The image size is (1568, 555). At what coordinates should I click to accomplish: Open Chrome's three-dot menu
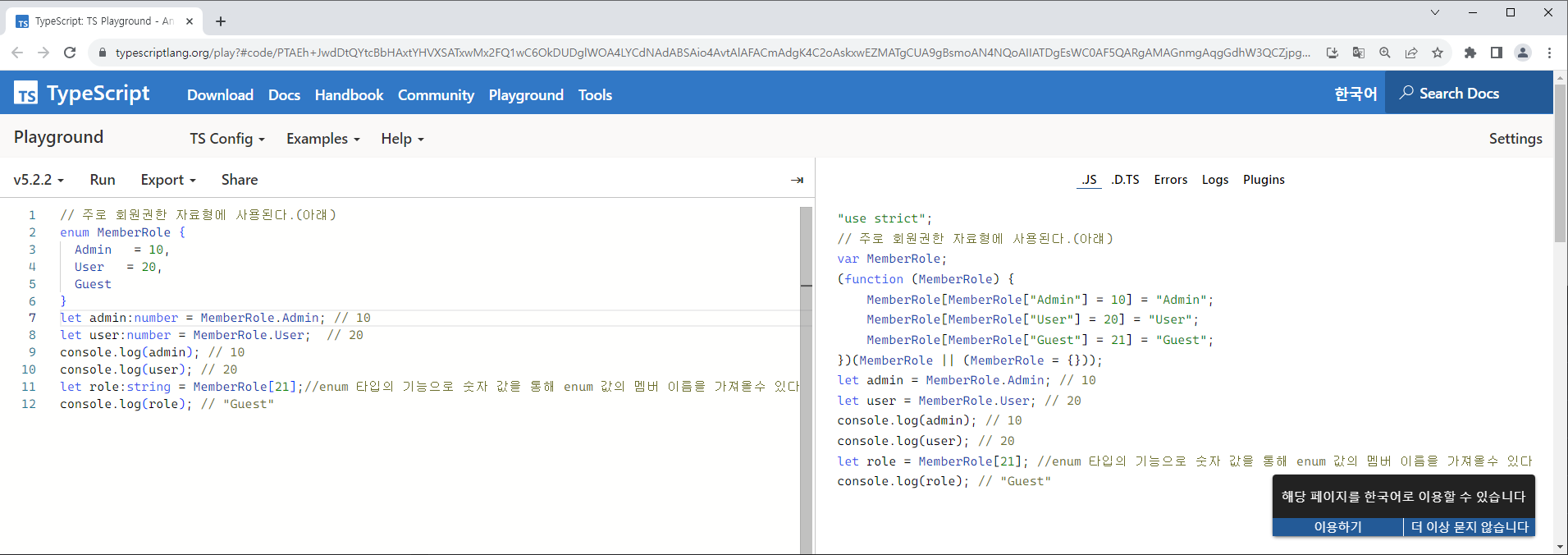(1549, 53)
